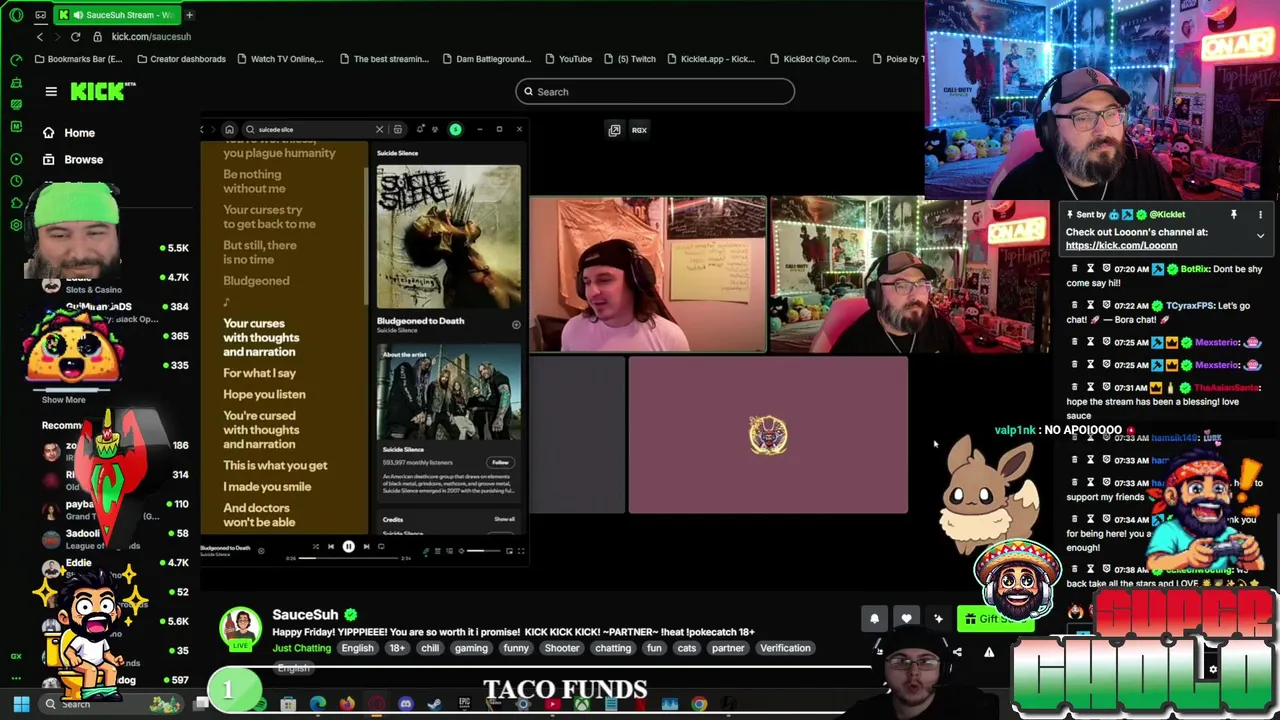1280x720 pixels.
Task: Open the GX Control speedometer sidebar icon
Action: (16, 60)
